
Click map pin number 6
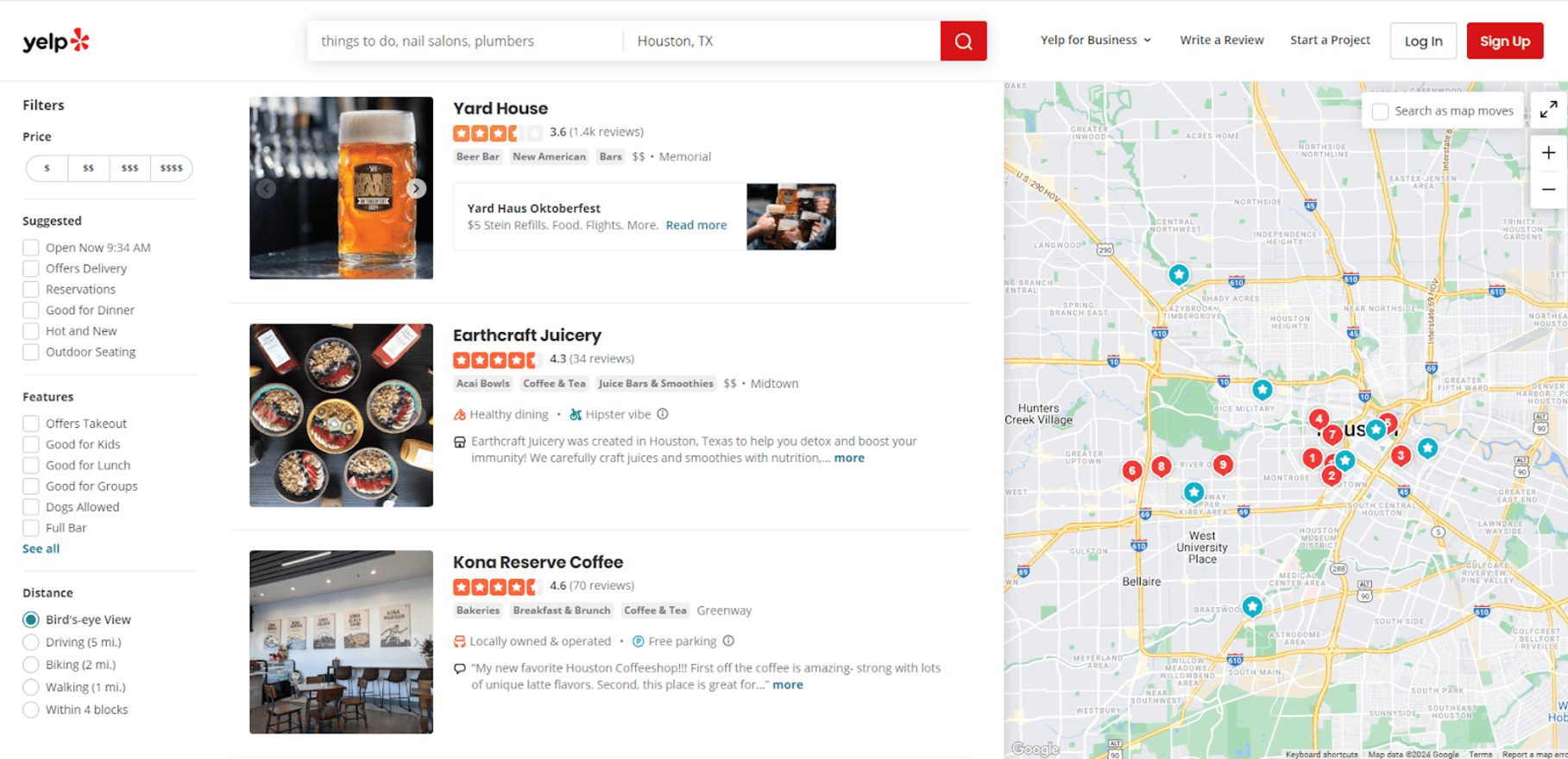point(1131,470)
